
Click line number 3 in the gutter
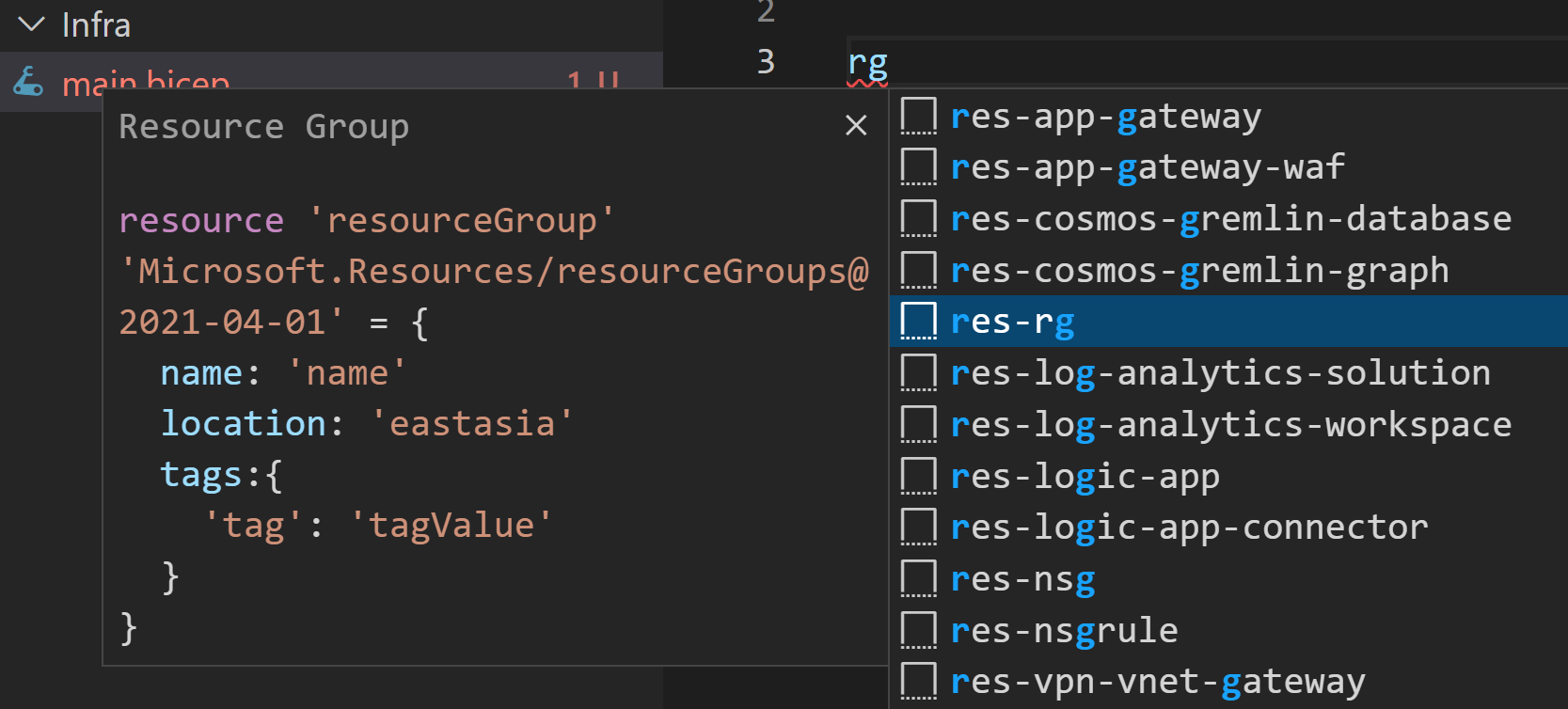[766, 62]
